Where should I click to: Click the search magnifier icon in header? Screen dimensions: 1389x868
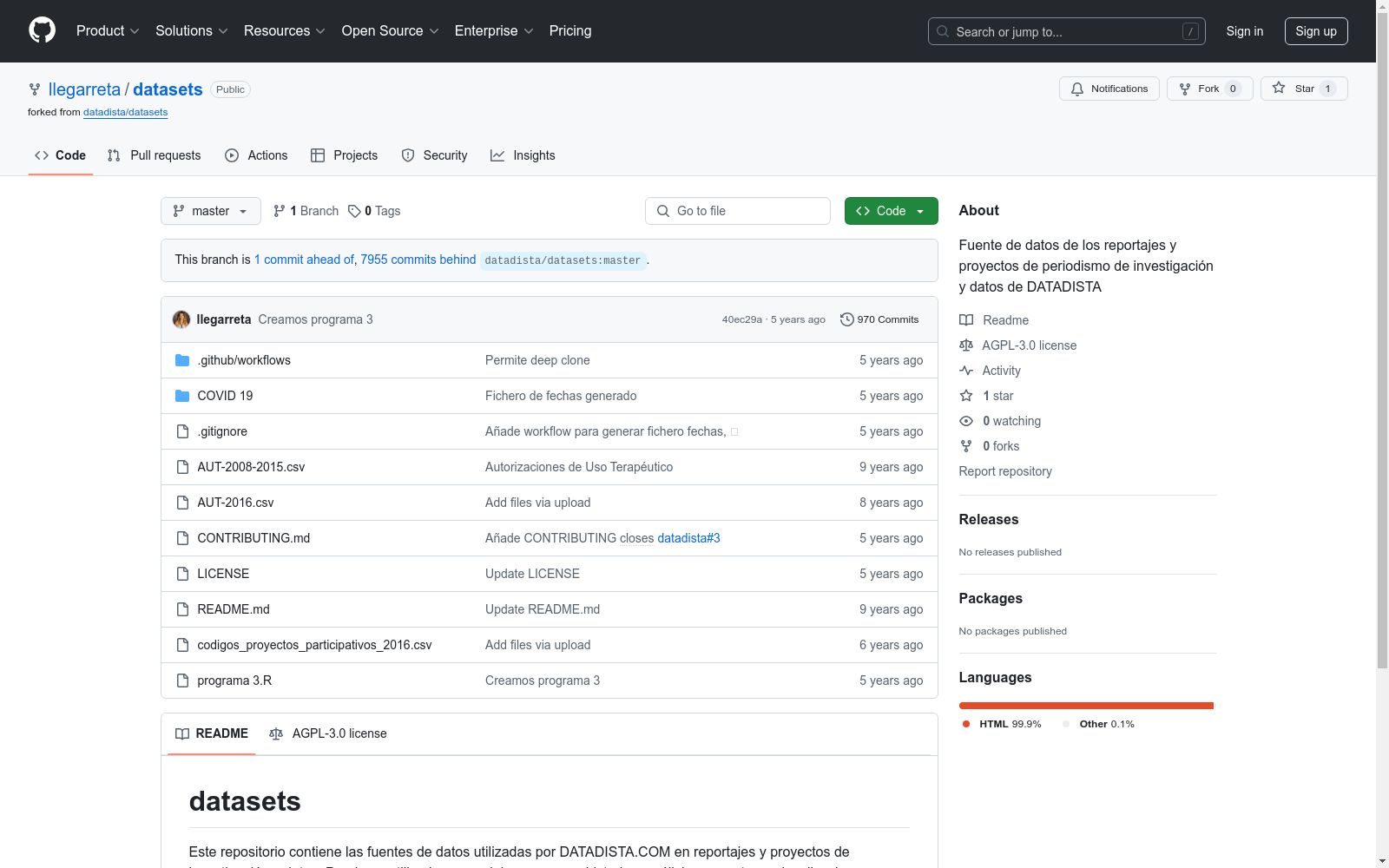(x=943, y=31)
